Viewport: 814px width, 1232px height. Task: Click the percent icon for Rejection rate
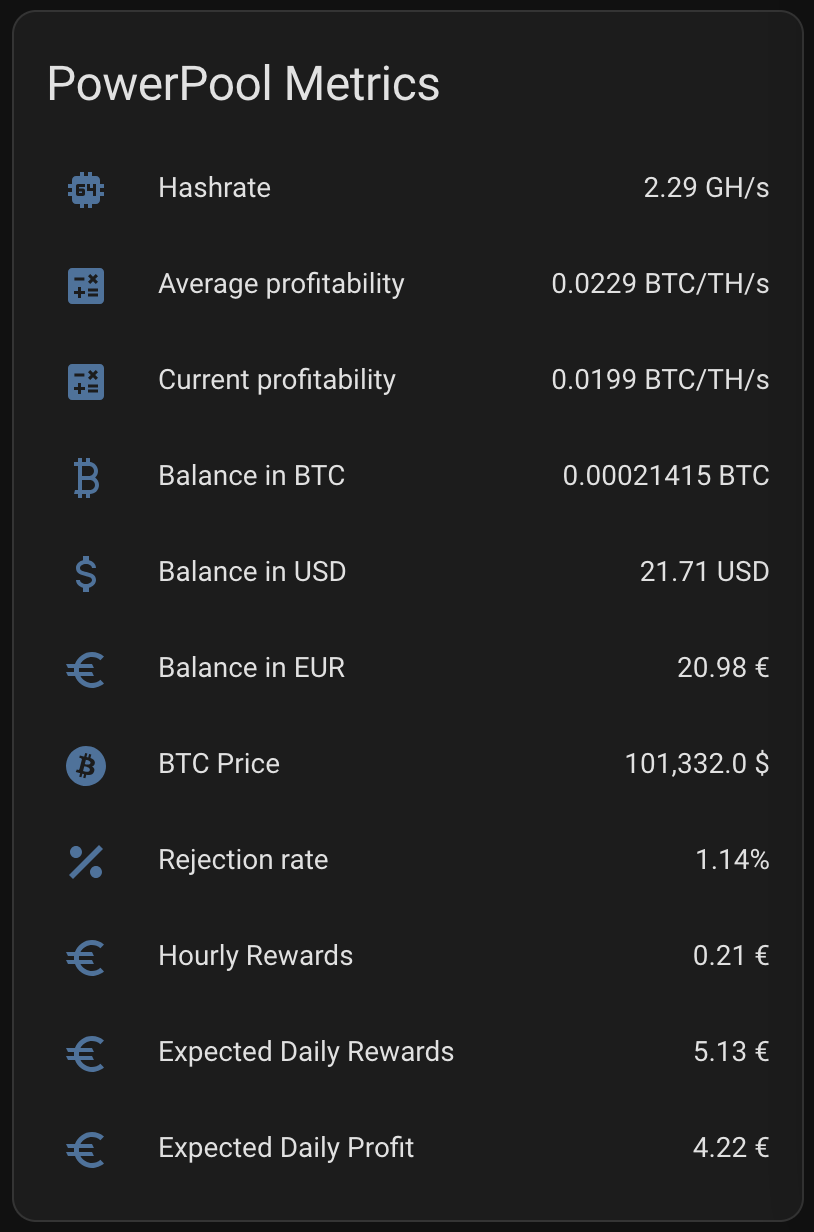86,861
